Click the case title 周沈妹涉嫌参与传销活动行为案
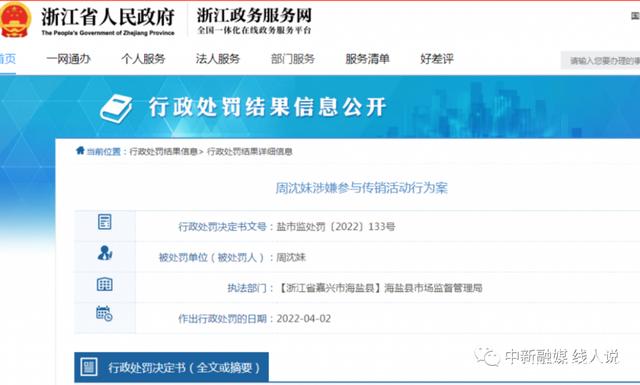Viewport: 640px width, 385px height. tap(362, 188)
